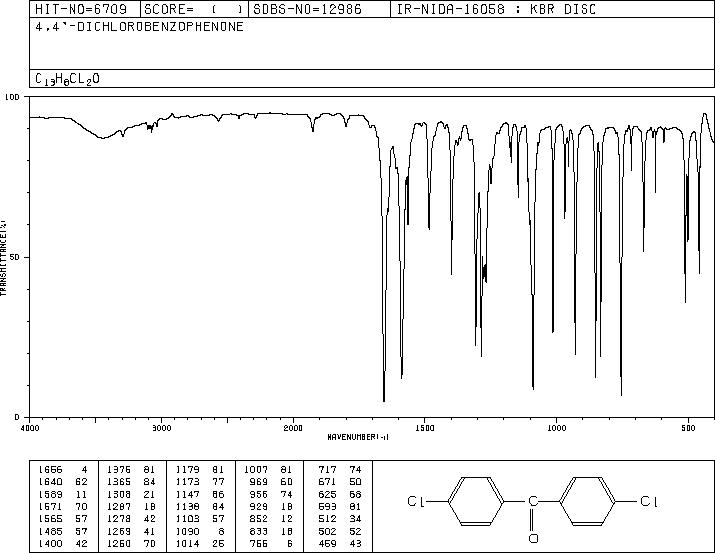The height and width of the screenshot is (553, 715).
Task: Click the 956 peak entry in table
Action: point(272,494)
